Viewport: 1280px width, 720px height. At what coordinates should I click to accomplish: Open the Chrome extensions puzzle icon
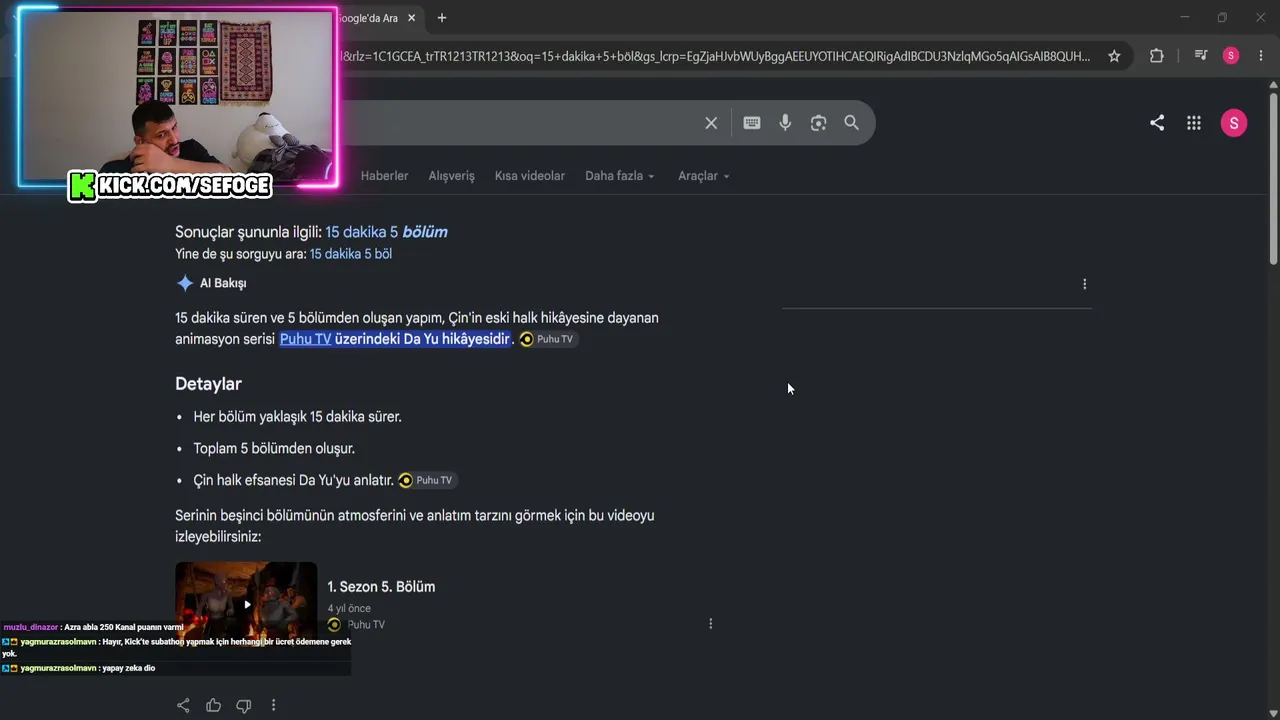point(1157,56)
